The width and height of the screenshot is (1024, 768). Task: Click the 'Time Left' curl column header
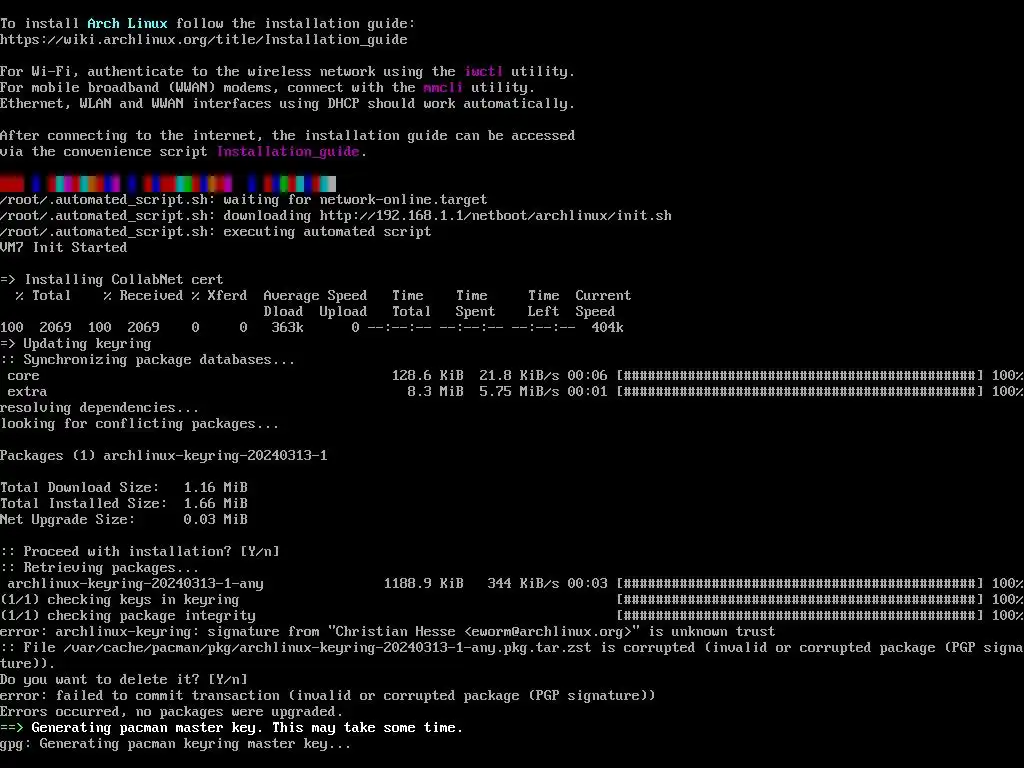click(543, 303)
